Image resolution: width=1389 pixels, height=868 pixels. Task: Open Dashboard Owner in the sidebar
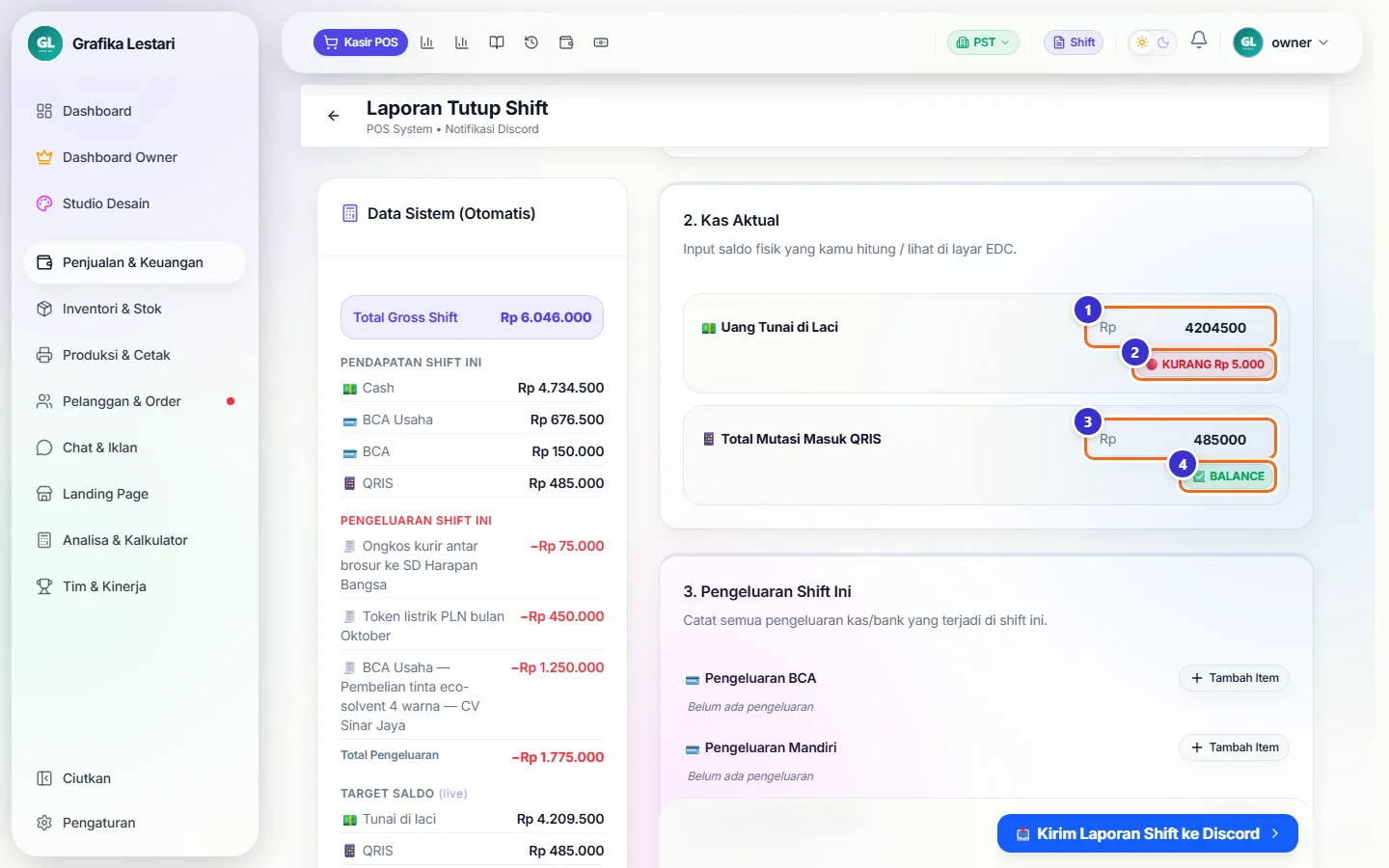[135, 157]
